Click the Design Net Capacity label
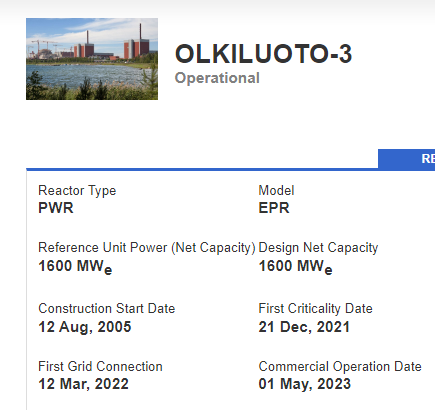Image resolution: width=435 pixels, height=410 pixels. [318, 248]
